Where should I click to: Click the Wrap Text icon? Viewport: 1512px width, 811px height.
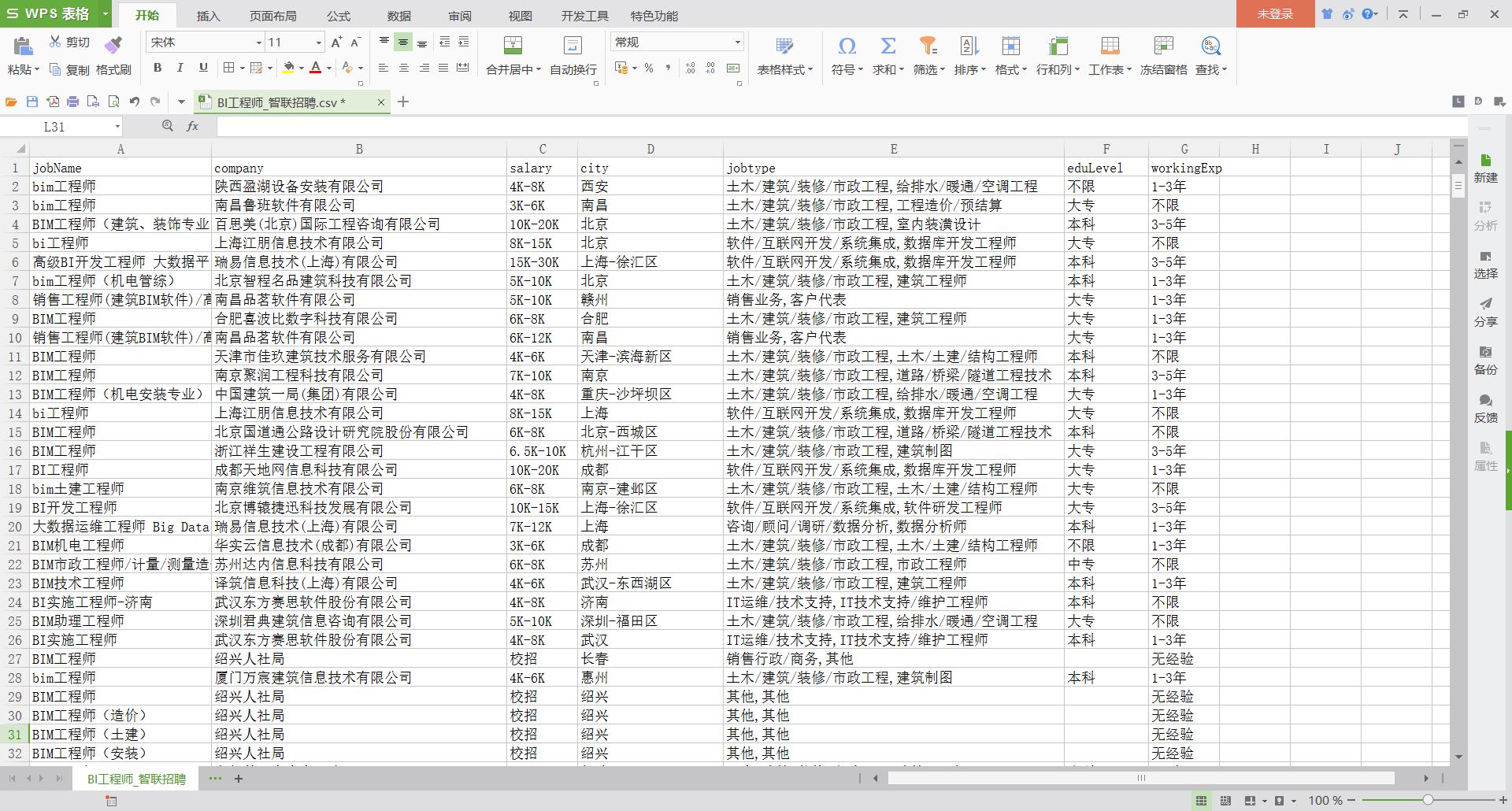click(x=573, y=46)
